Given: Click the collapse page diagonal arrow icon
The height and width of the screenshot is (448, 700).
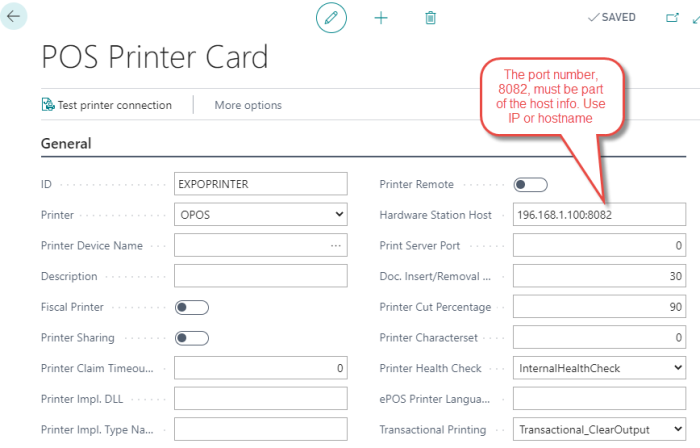Looking at the screenshot, I should (x=696, y=19).
